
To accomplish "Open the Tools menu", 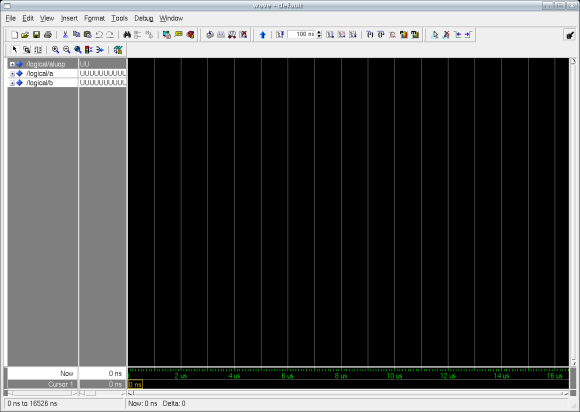I will tap(119, 18).
